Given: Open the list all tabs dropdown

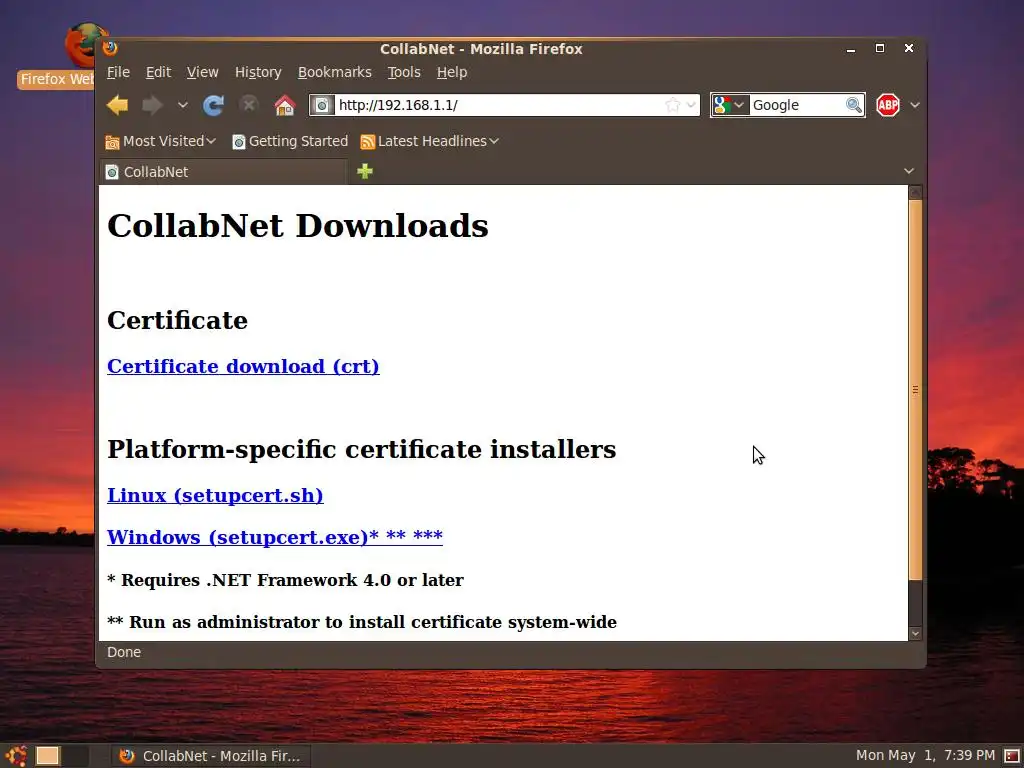Looking at the screenshot, I should 908,171.
